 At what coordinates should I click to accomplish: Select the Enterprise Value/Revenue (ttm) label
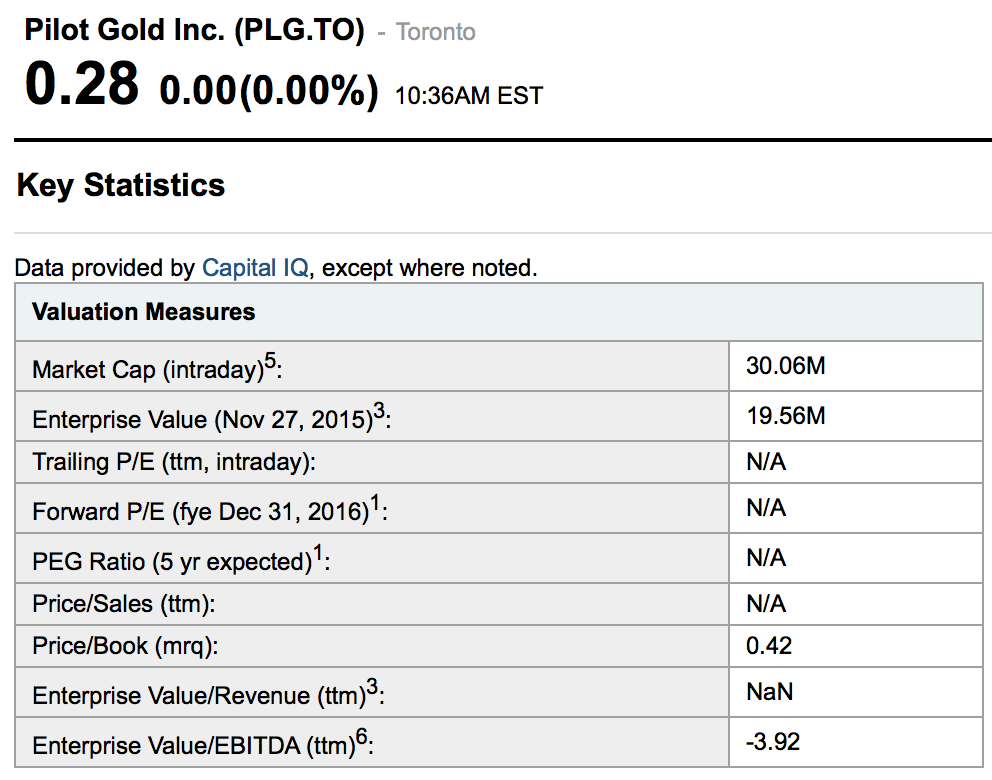(208, 694)
